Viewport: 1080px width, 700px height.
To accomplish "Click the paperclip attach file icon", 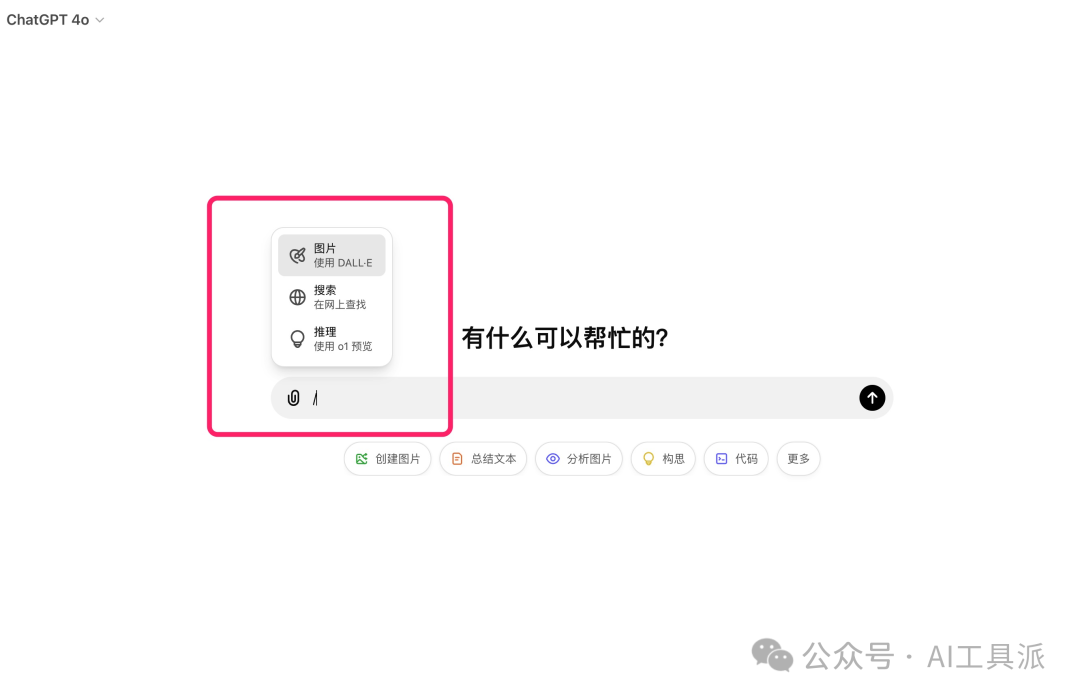I will pos(293,398).
